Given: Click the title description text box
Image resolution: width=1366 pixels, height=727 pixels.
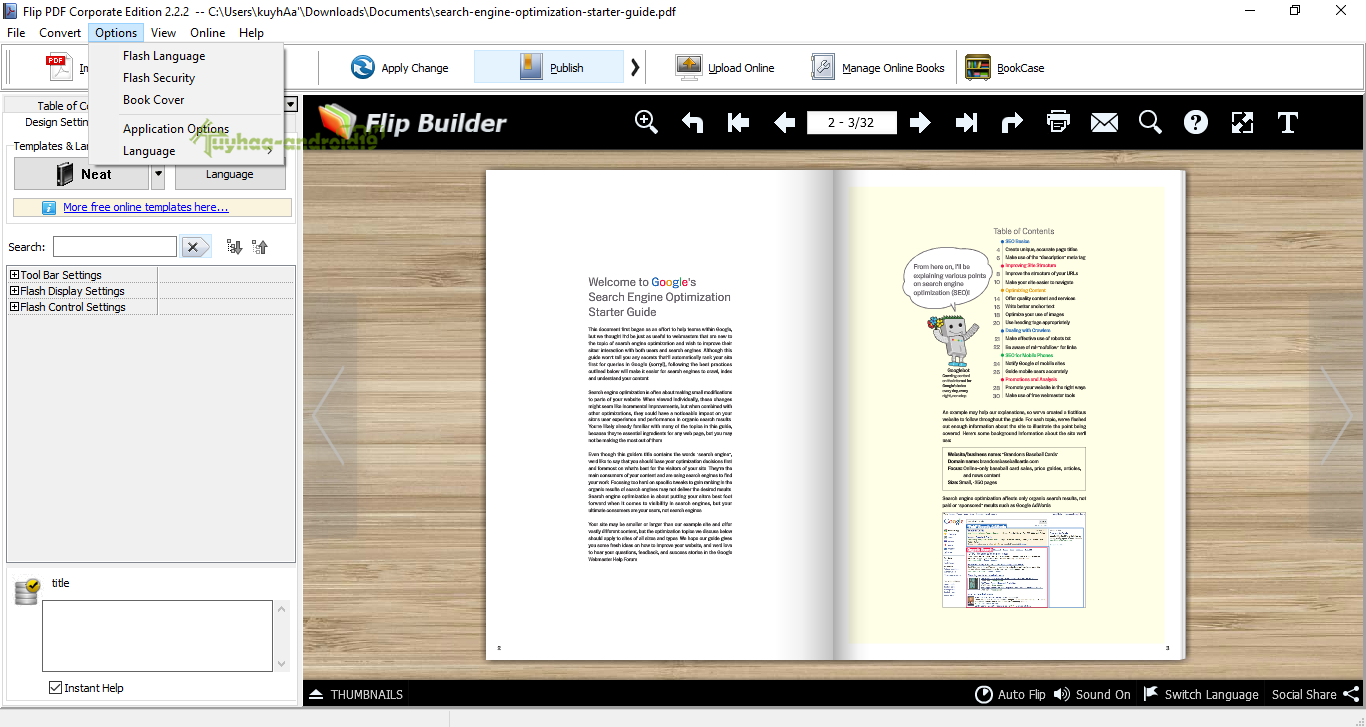Looking at the screenshot, I should (x=157, y=635).
